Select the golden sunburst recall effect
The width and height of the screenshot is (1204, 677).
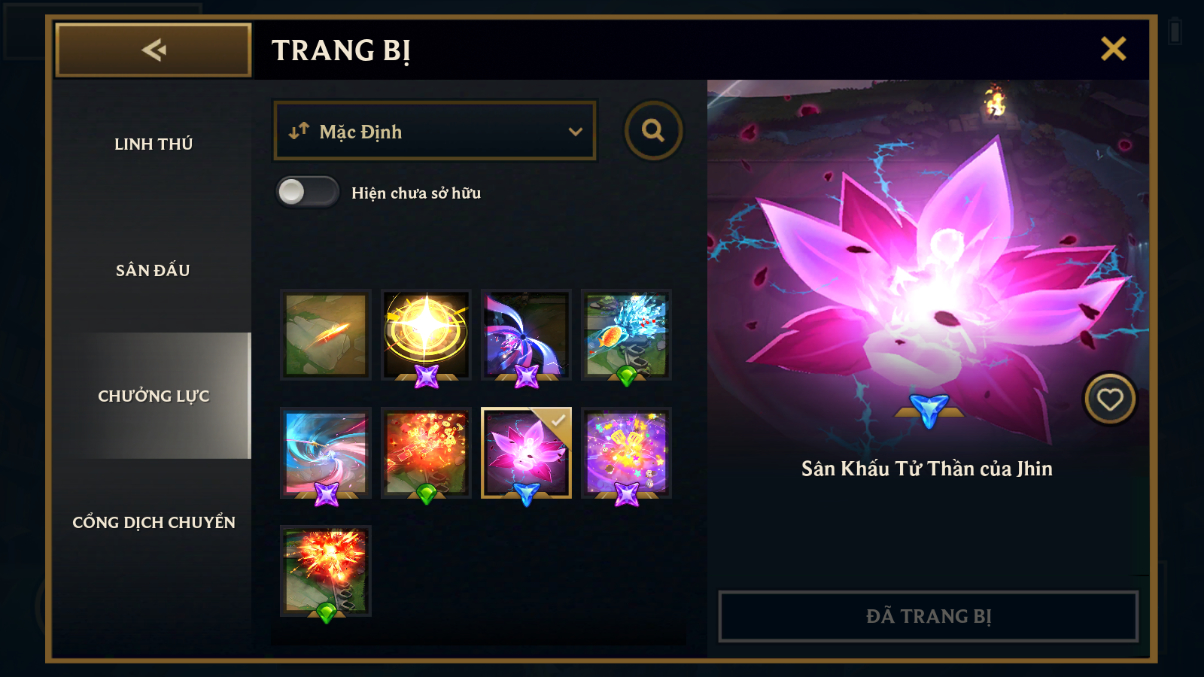[426, 335]
